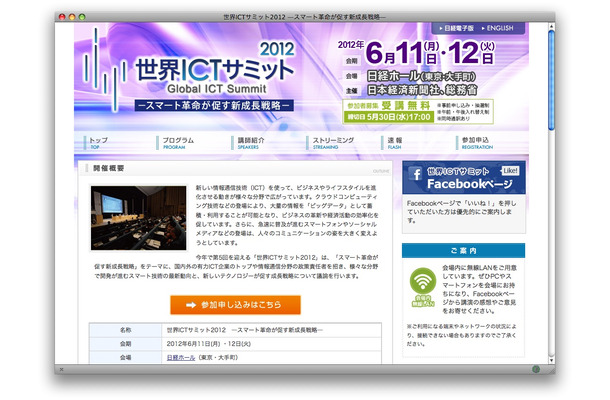Click the 会場 row label in table

point(126,358)
